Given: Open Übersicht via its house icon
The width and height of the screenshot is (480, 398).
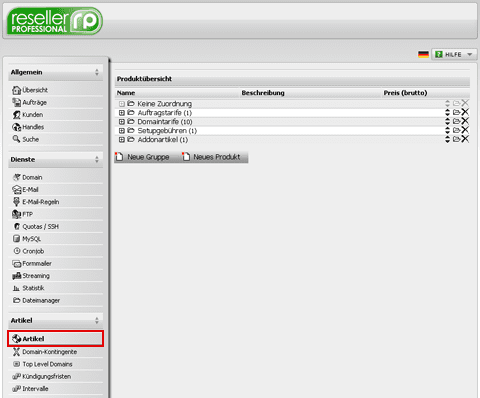Looking at the screenshot, I should [x=16, y=90].
